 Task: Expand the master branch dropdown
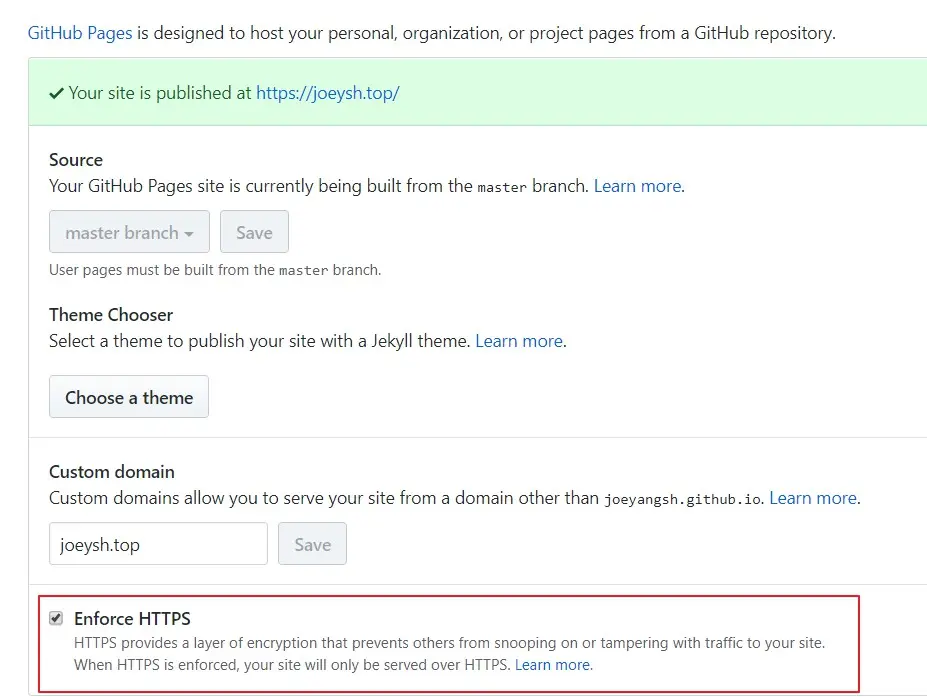click(x=129, y=232)
